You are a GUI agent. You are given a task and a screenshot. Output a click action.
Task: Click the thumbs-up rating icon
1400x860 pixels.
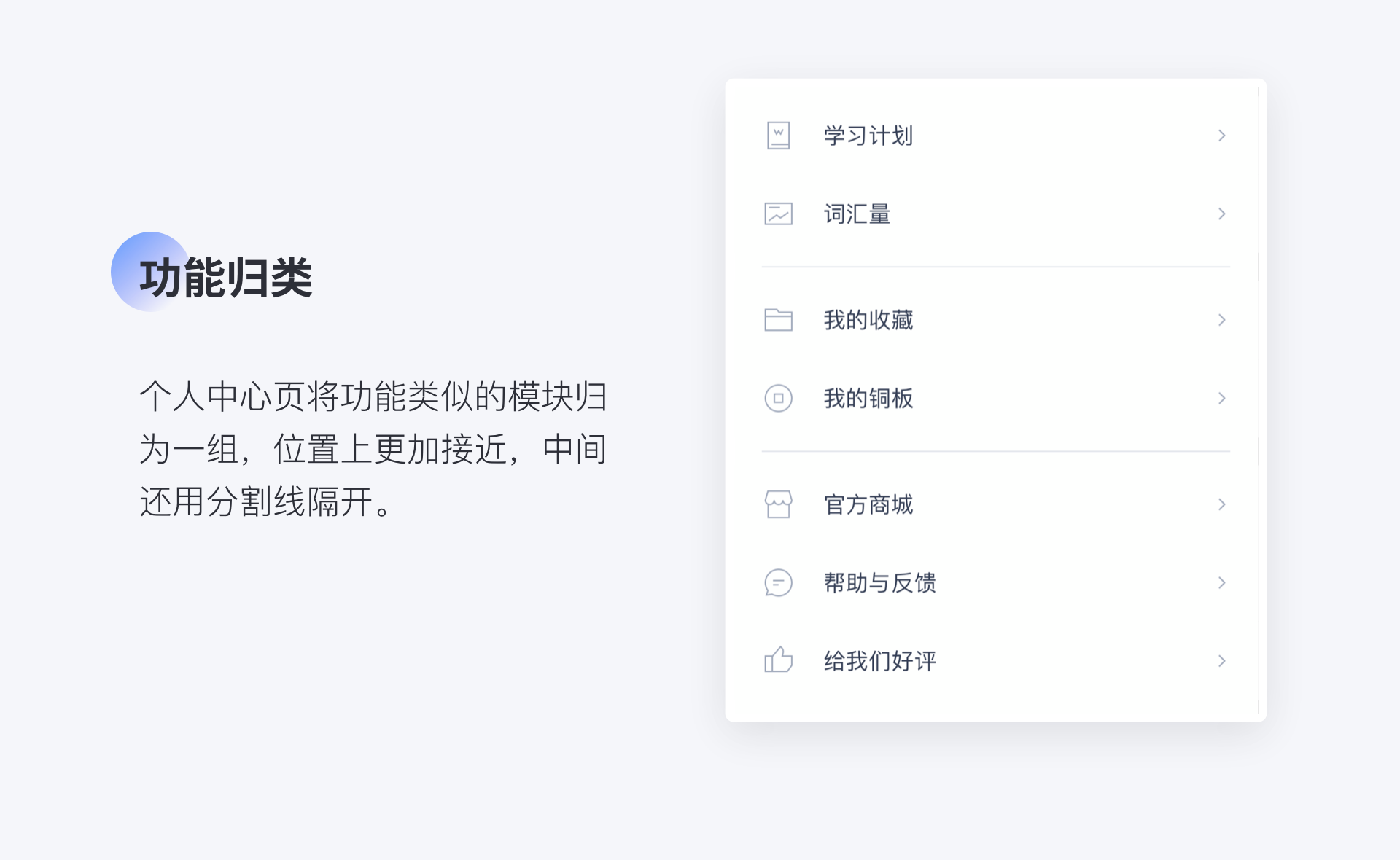point(778,660)
